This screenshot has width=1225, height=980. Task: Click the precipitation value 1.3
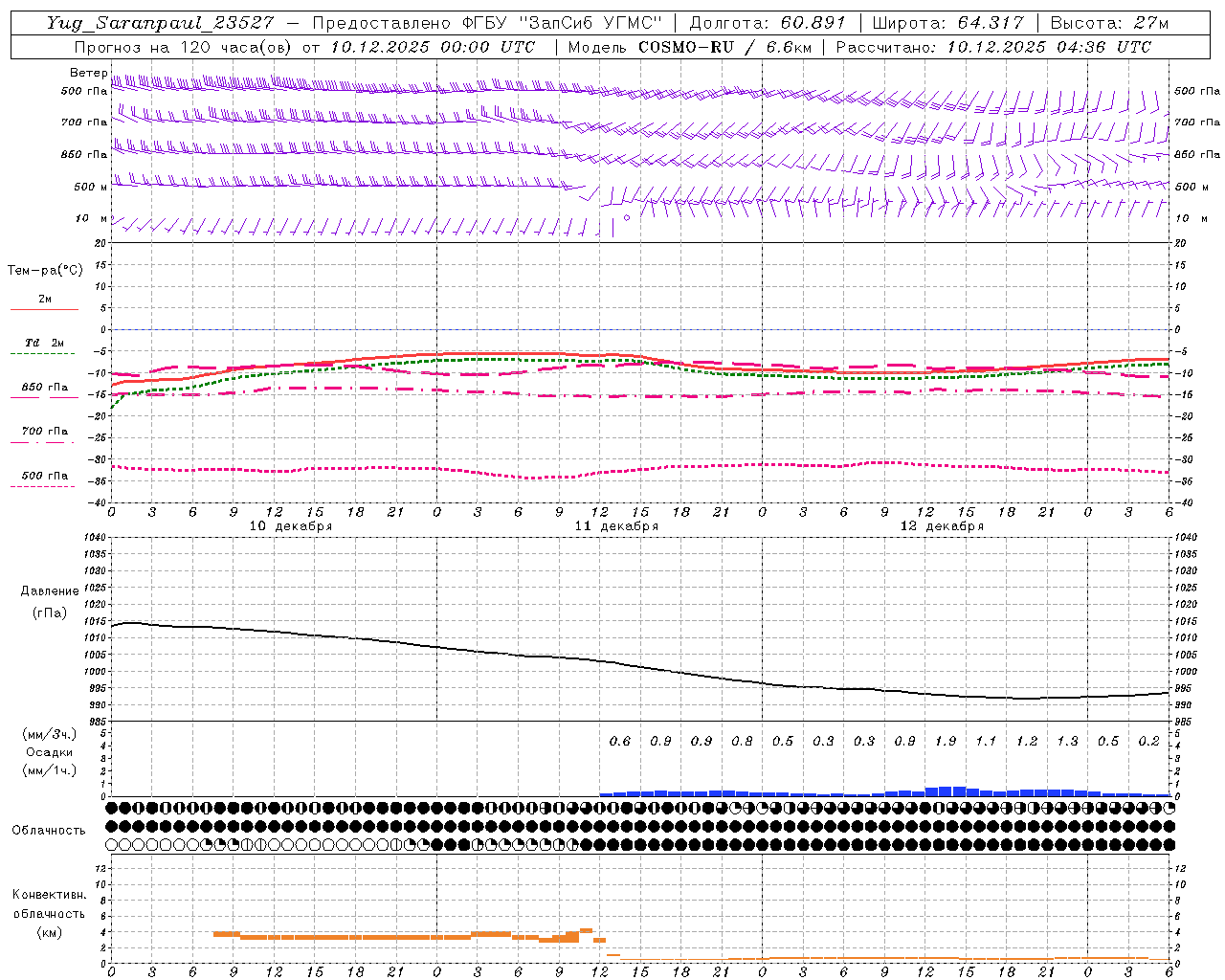tap(1067, 742)
